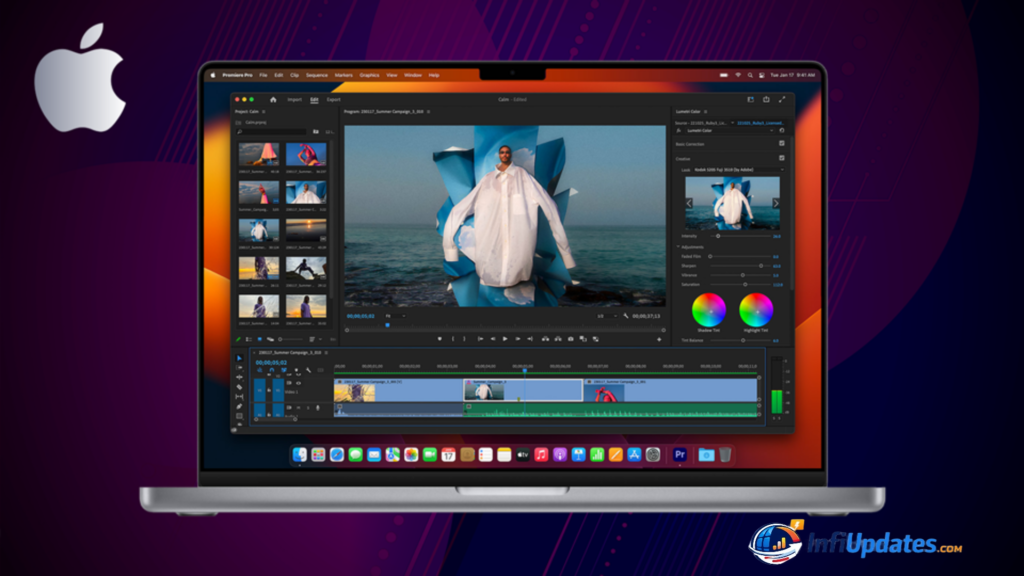The image size is (1024, 576).
Task: Click the Export Frame camera icon
Action: tap(571, 339)
